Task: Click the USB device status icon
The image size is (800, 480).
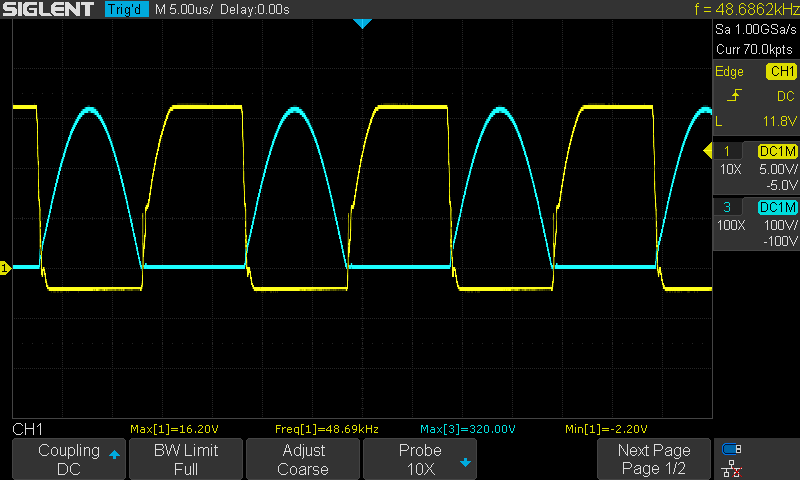Action: 732,449
